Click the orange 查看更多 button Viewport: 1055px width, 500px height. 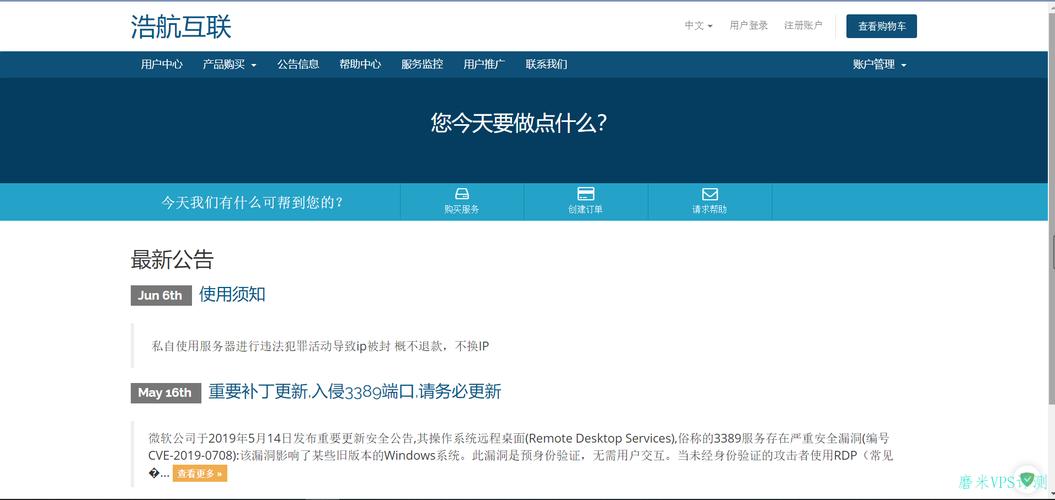(x=200, y=474)
